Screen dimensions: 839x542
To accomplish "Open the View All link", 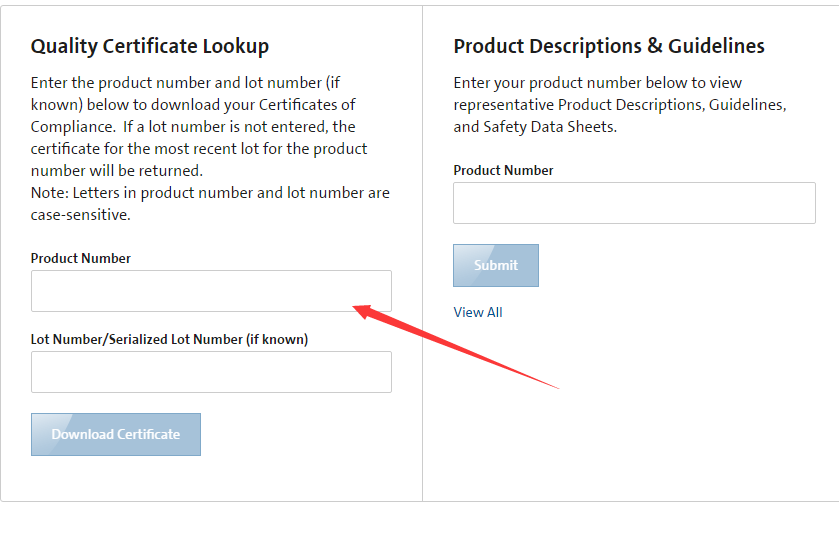I will 478,312.
